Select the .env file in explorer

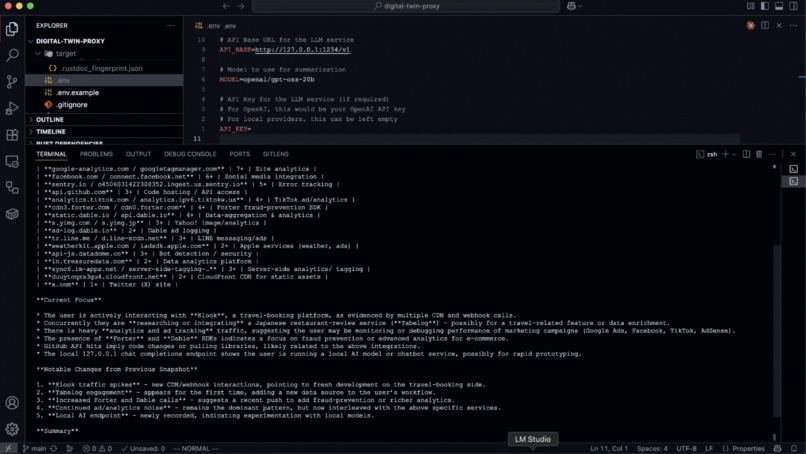tap(104, 80)
